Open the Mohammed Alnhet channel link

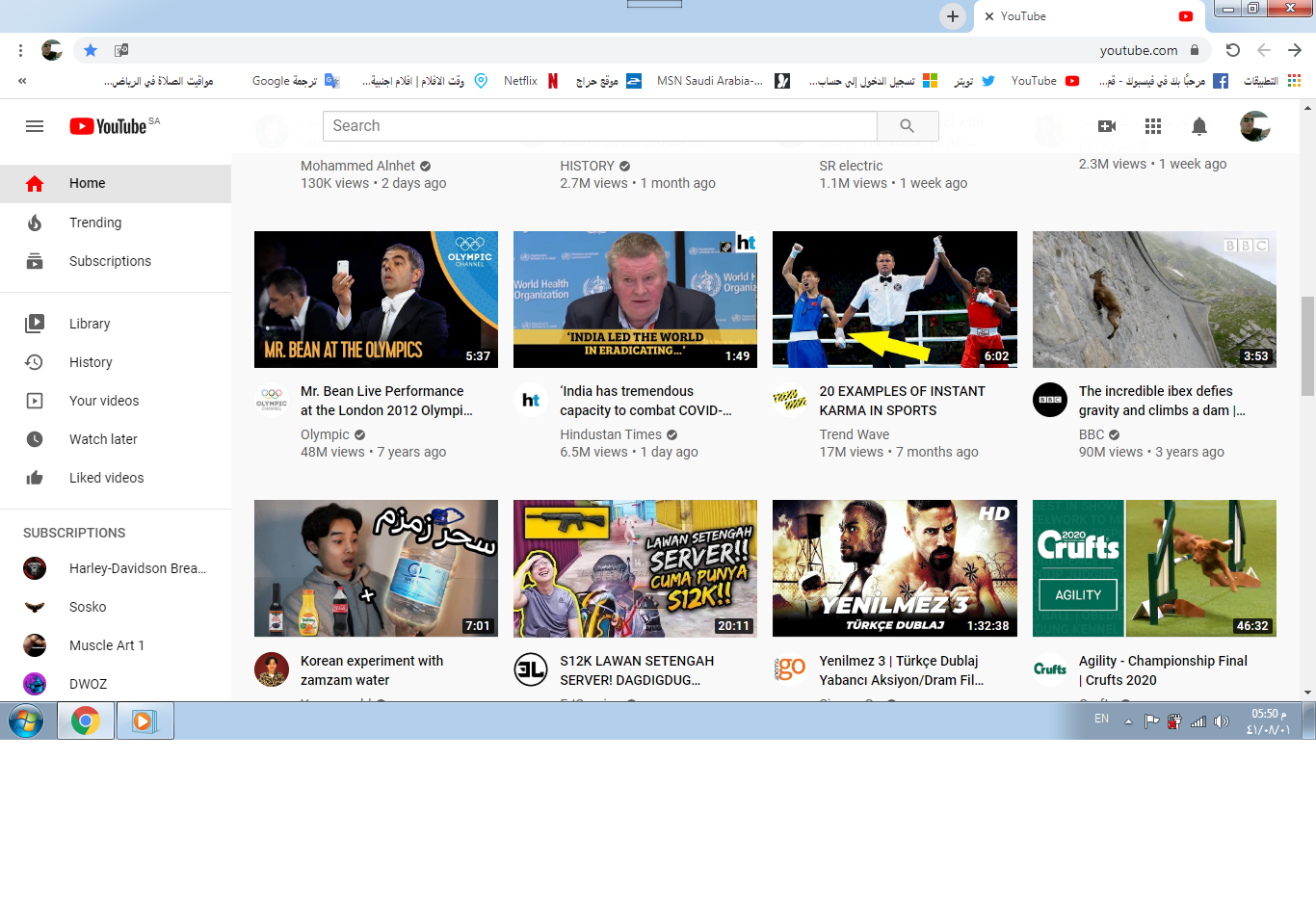pos(357,166)
